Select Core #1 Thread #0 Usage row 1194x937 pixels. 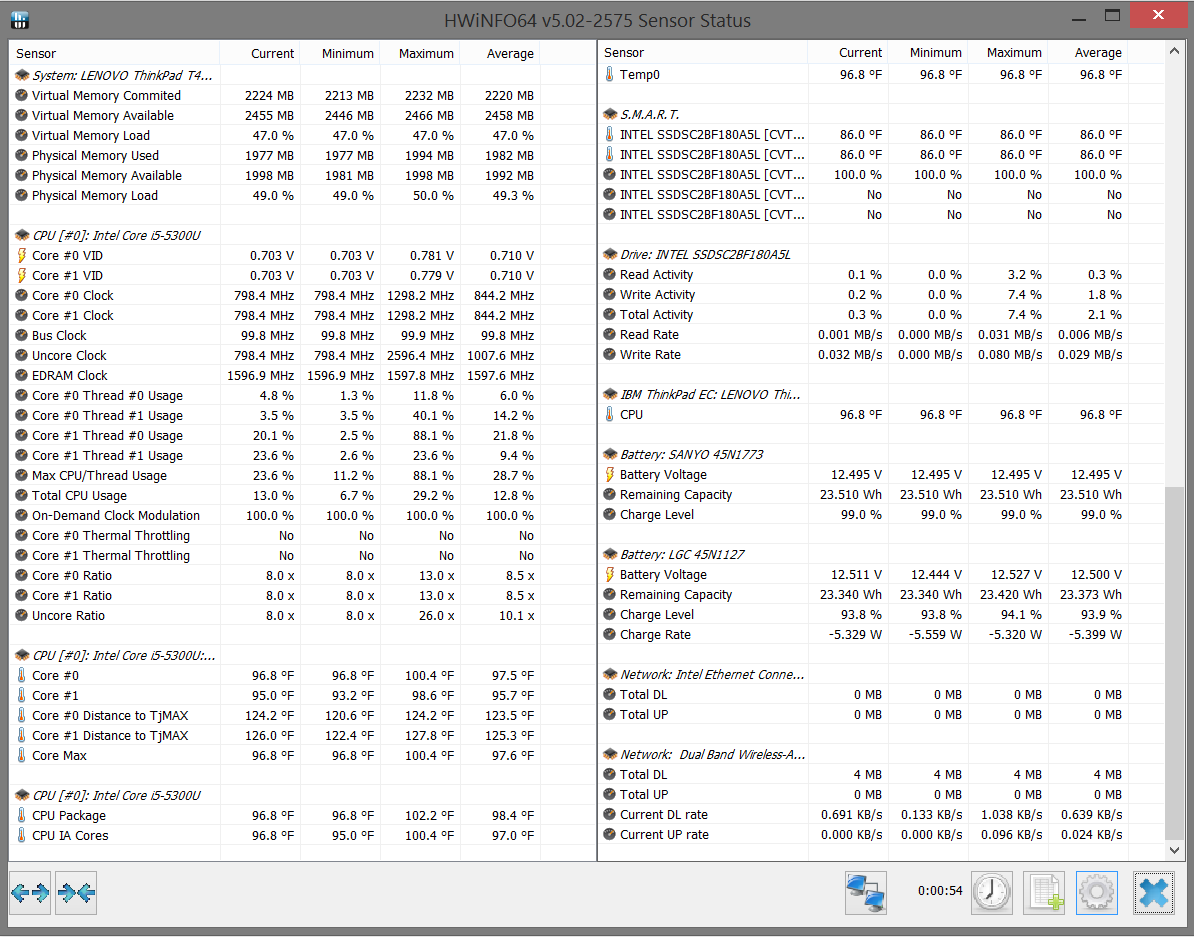[302, 435]
